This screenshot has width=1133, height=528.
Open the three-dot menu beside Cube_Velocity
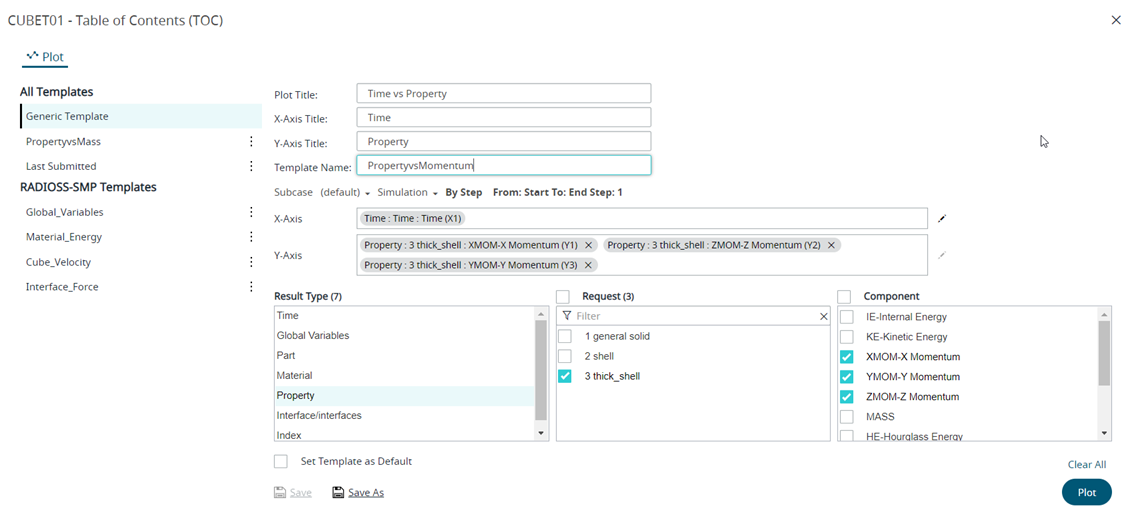click(251, 262)
